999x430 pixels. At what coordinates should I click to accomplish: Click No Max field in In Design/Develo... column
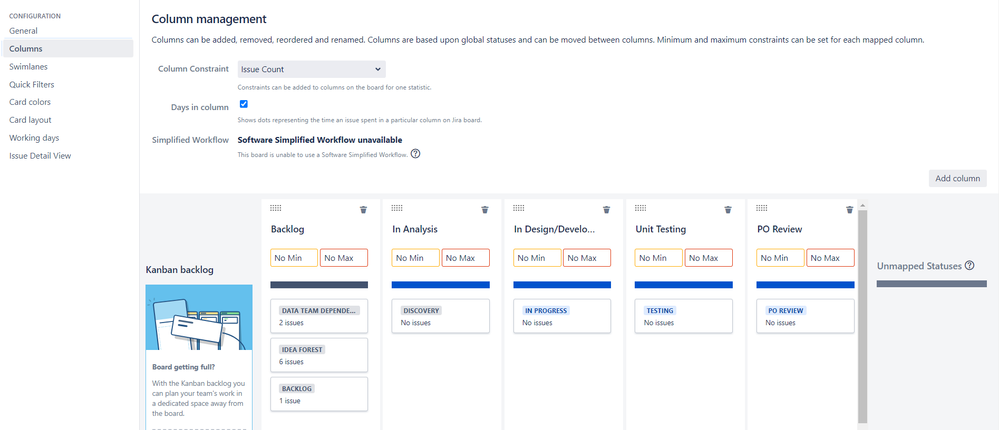click(x=587, y=258)
